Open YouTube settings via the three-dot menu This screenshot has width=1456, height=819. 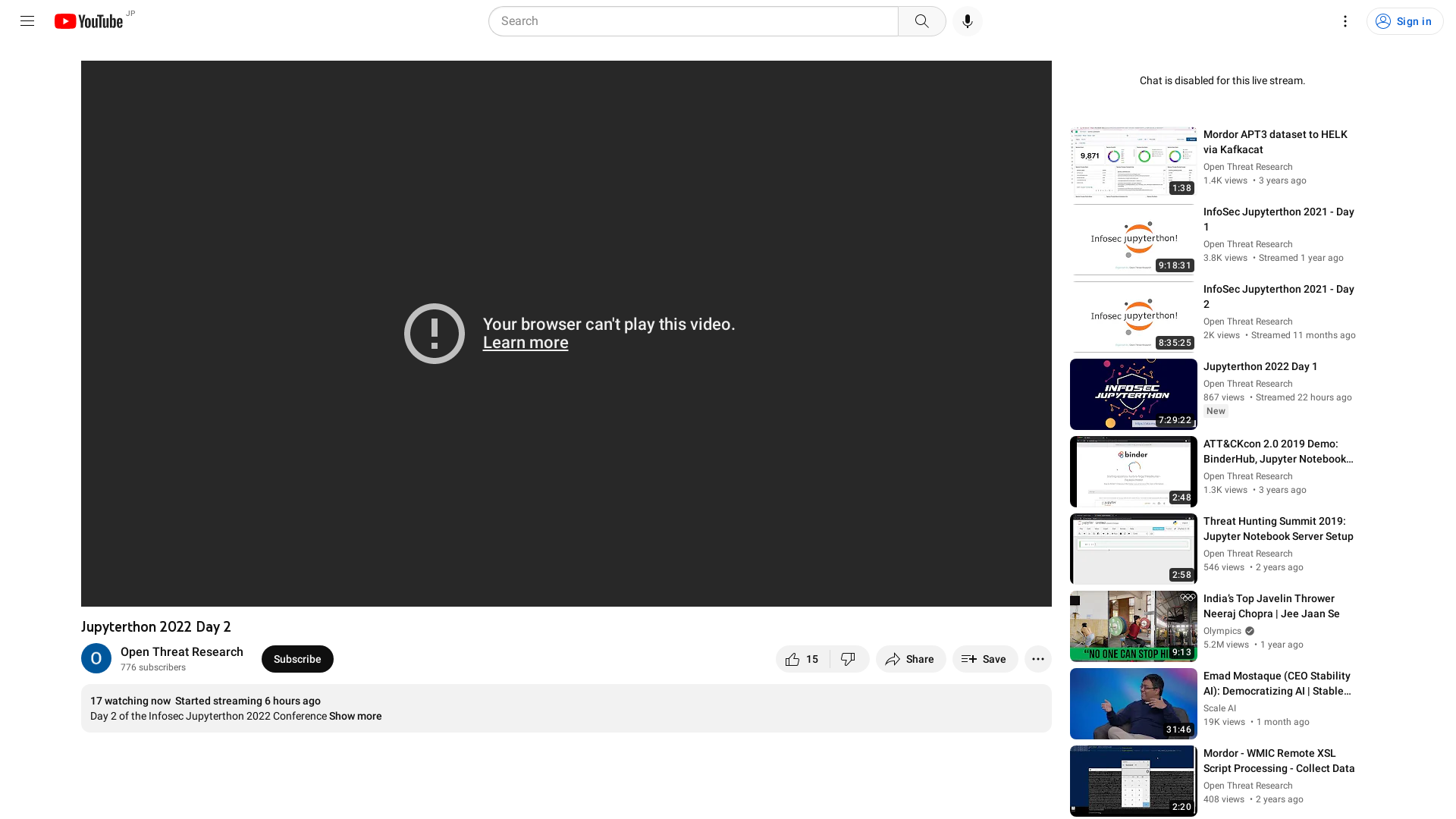[x=1345, y=20]
